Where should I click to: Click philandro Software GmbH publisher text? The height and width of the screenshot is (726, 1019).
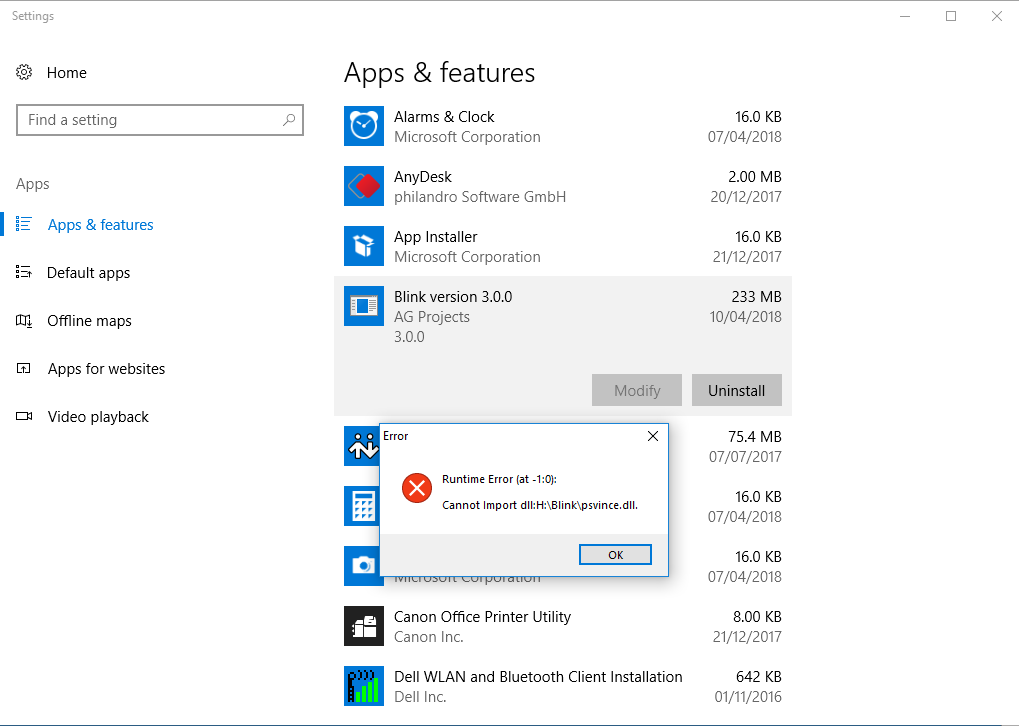[480, 196]
